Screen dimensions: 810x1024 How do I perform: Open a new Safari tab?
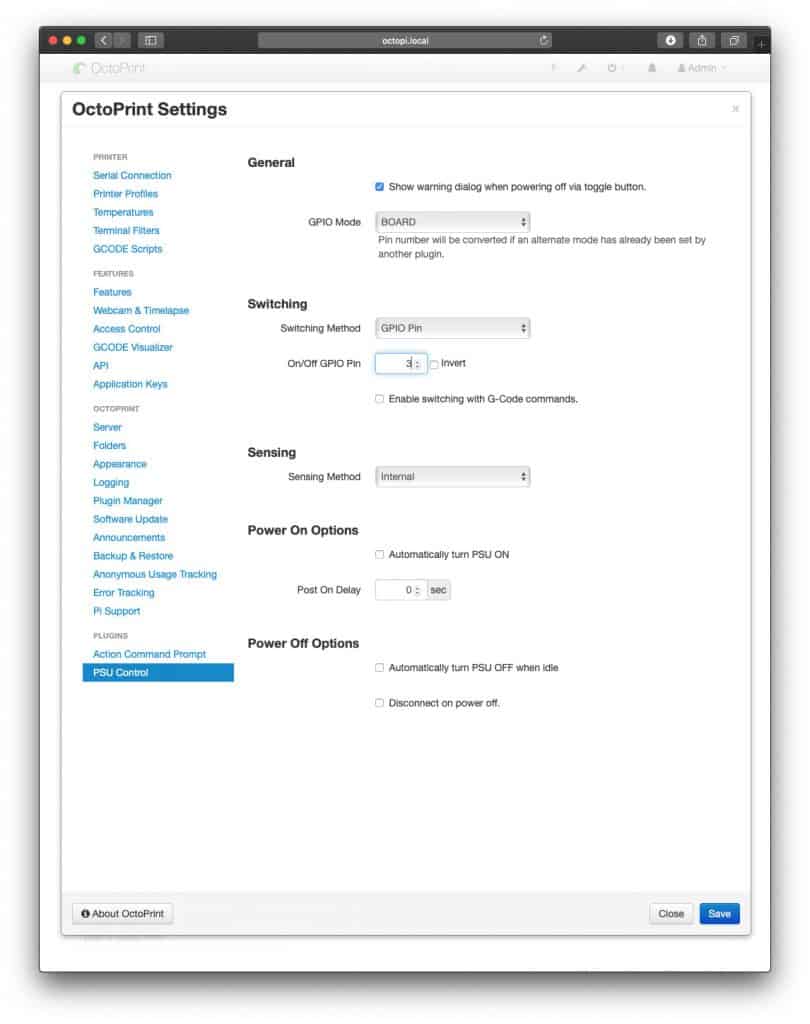tap(761, 44)
